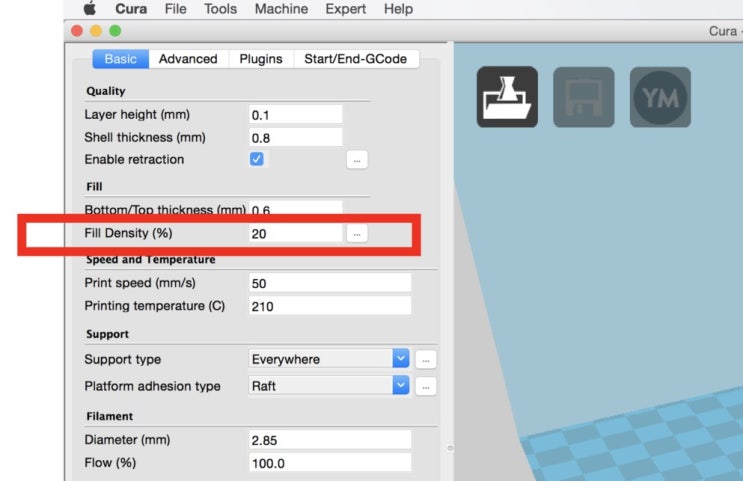Open retraction settings ellipsis button

point(357,160)
